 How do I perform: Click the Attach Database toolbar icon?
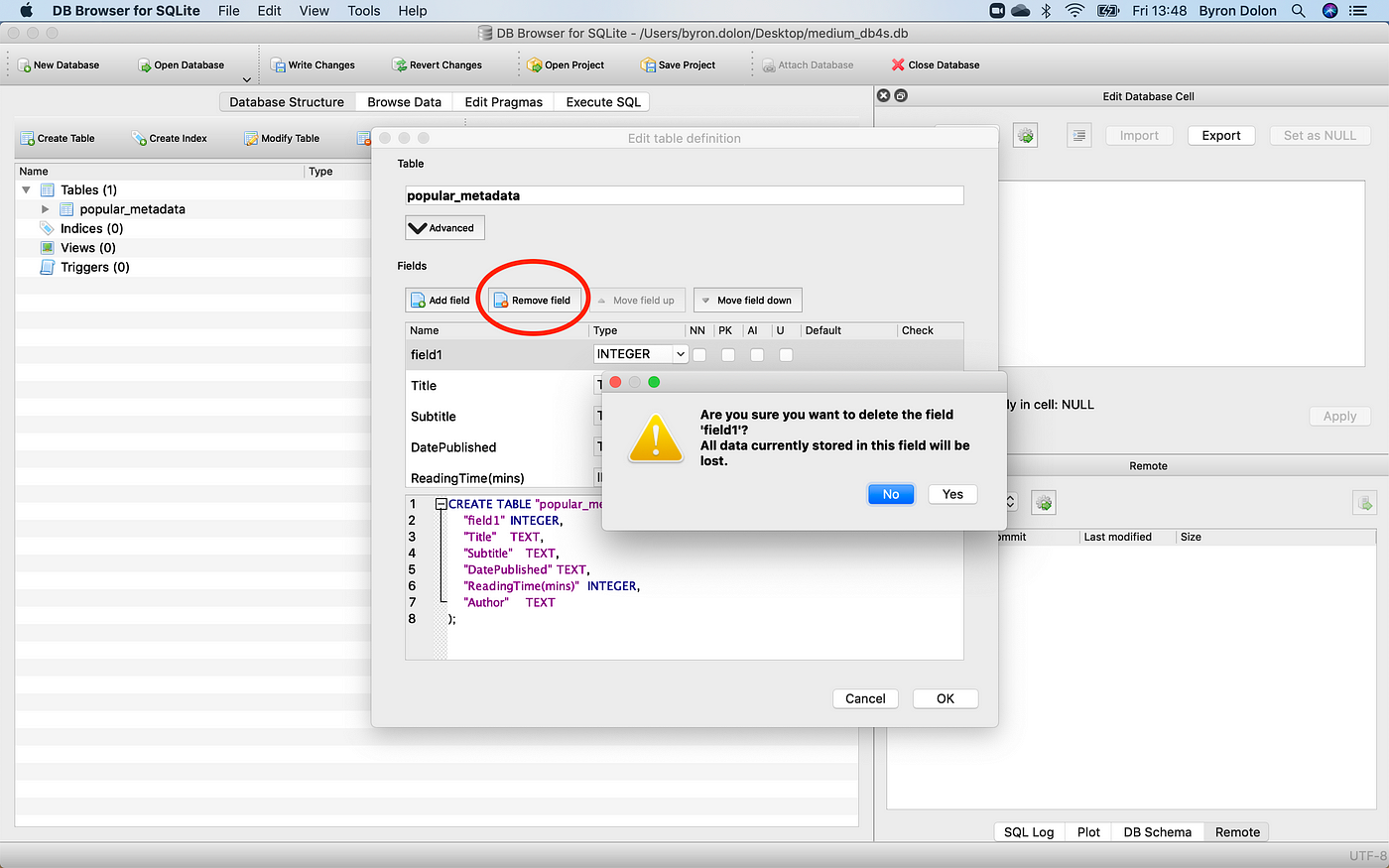click(x=768, y=65)
